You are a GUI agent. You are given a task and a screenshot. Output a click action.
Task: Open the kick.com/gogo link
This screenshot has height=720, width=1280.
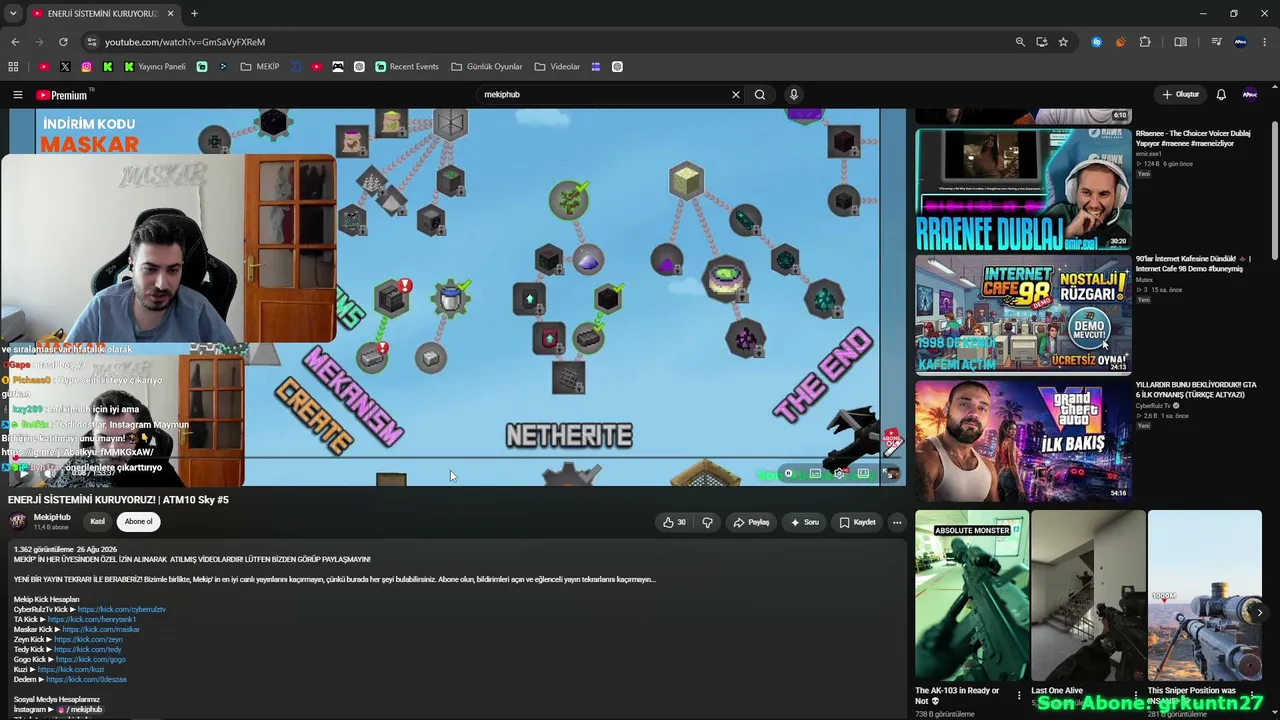[91, 660]
